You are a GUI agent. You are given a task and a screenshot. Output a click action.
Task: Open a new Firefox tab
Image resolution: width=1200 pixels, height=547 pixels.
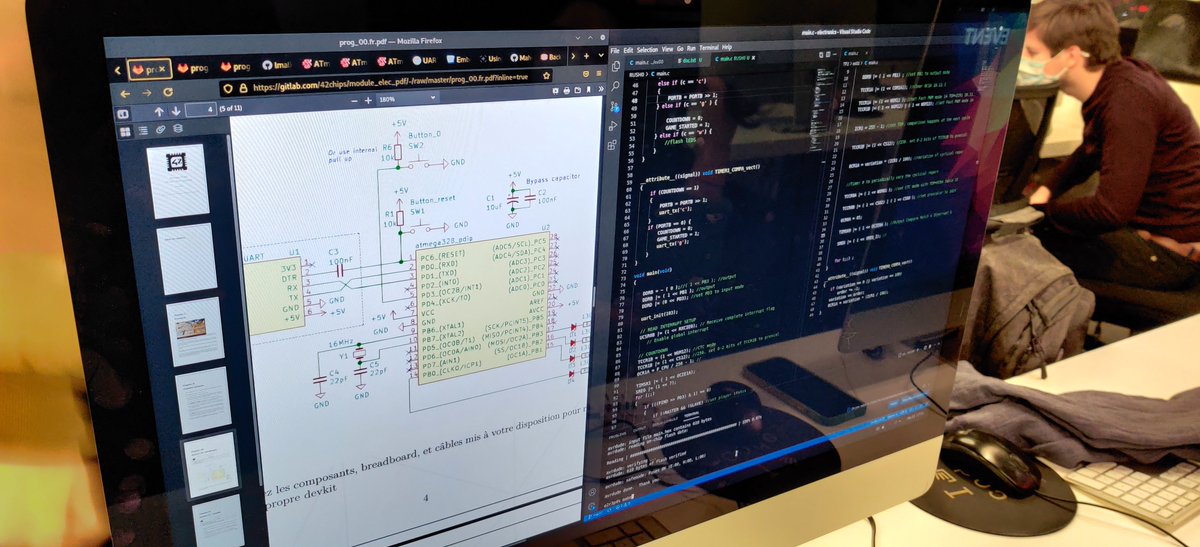(x=586, y=56)
